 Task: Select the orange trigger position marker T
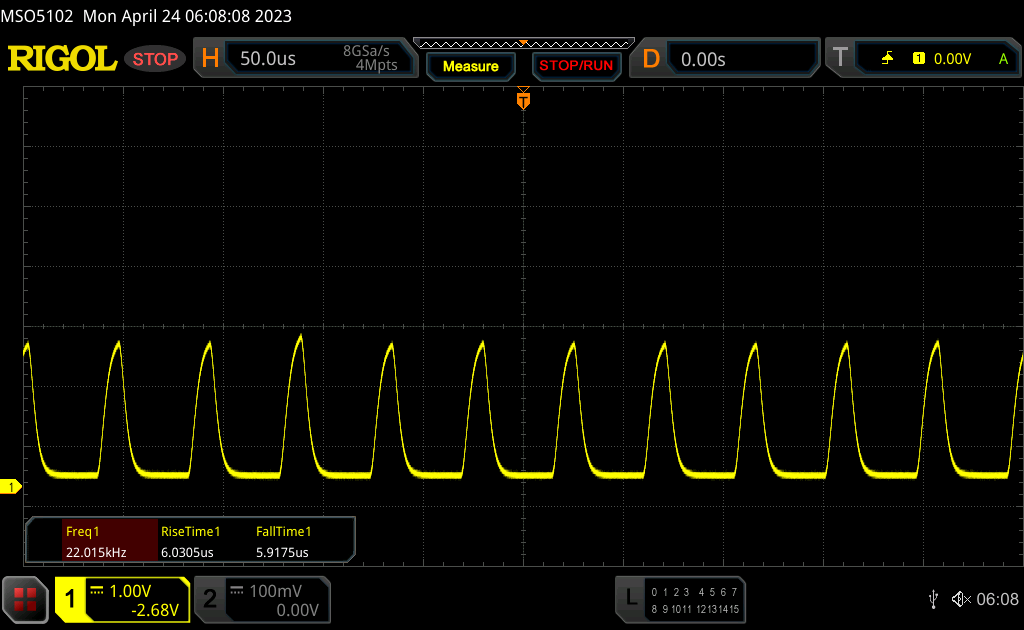pos(523,100)
